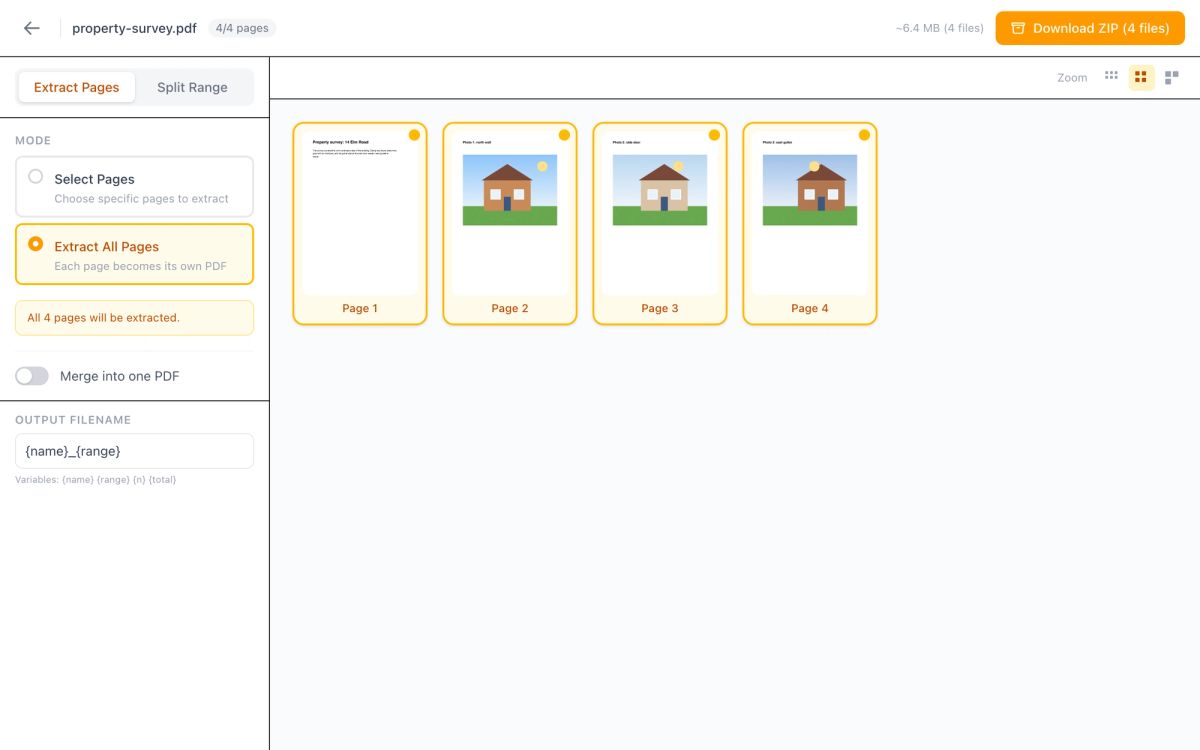
Task: Click the OUTPUT FILENAME section heading
Action: pyautogui.click(x=73, y=420)
